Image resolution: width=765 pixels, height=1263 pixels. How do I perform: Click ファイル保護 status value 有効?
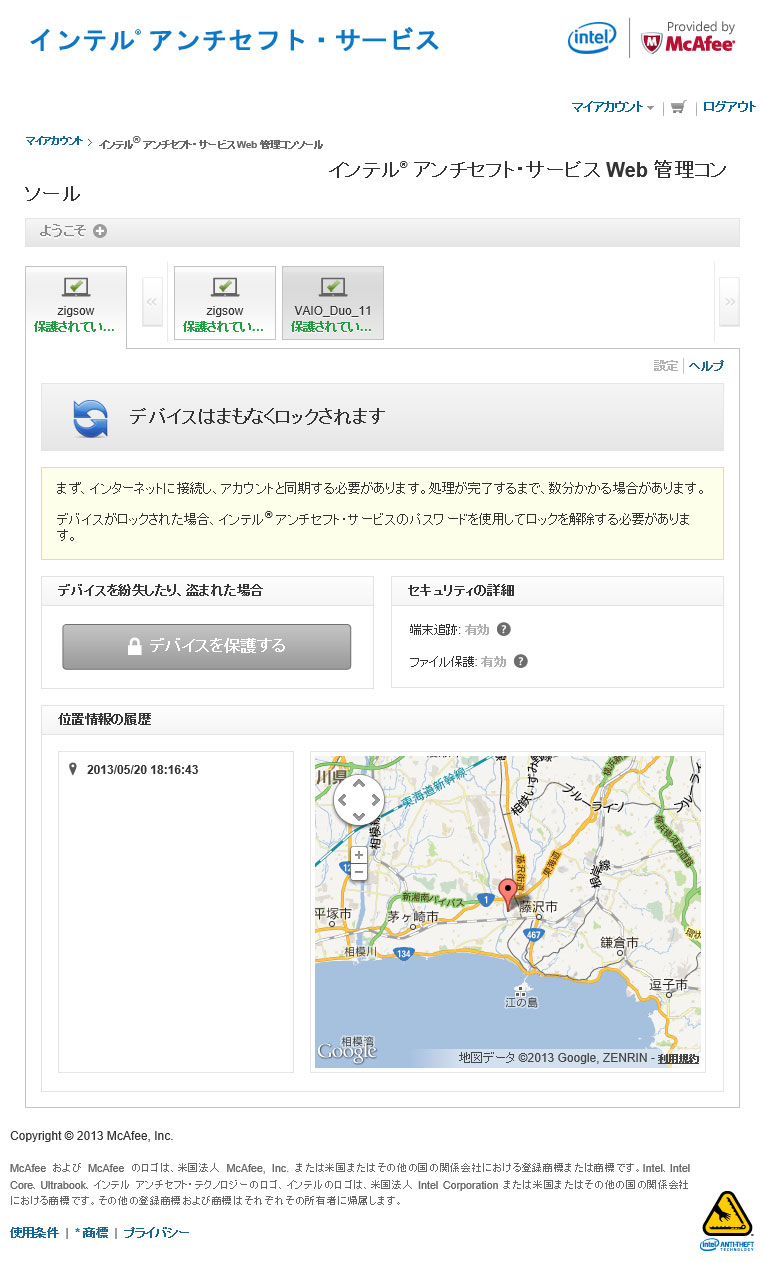[493, 661]
